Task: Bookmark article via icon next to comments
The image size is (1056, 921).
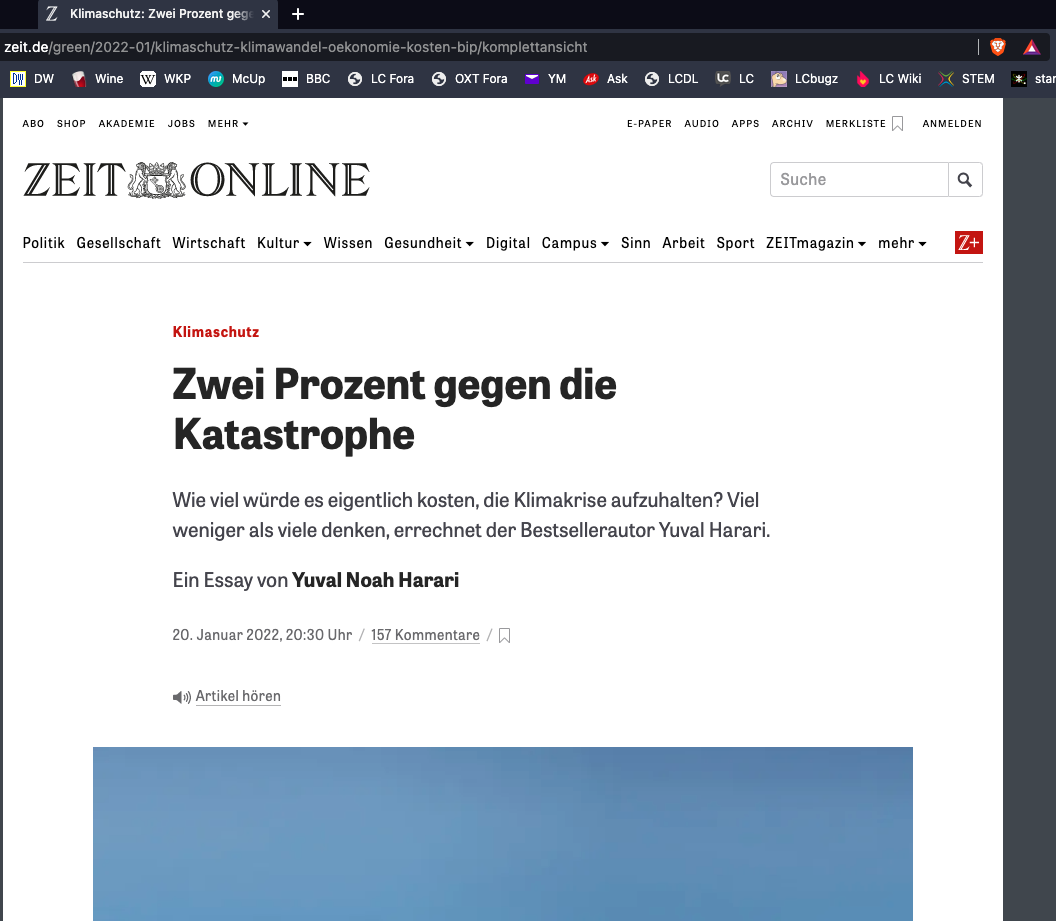Action: click(505, 636)
